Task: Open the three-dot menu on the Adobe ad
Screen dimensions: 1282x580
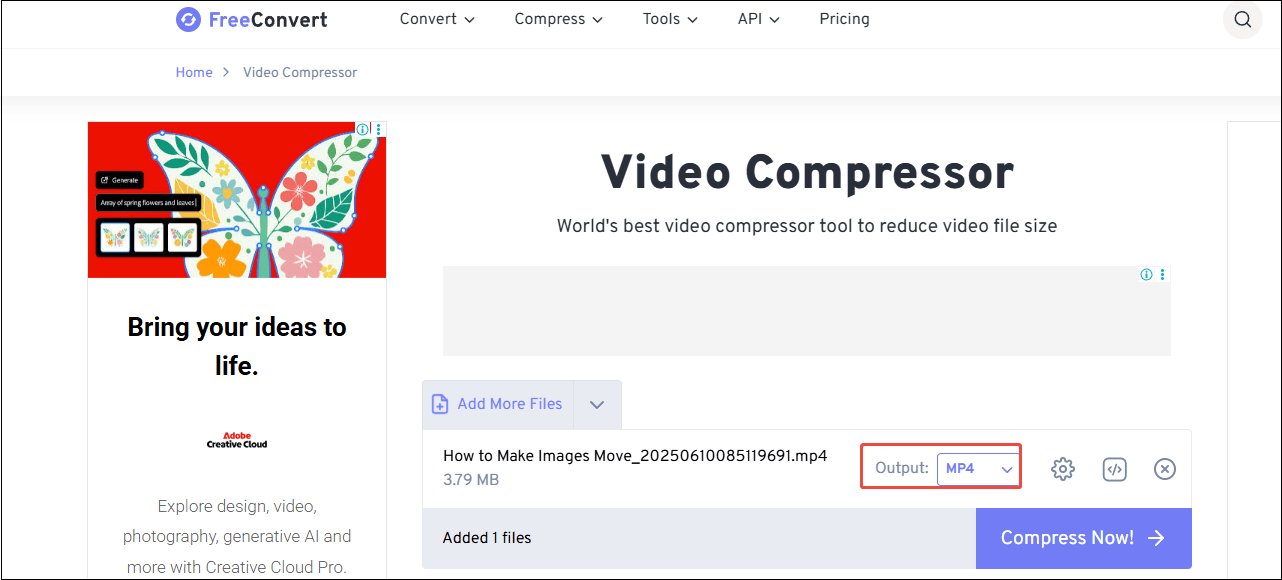Action: click(378, 128)
